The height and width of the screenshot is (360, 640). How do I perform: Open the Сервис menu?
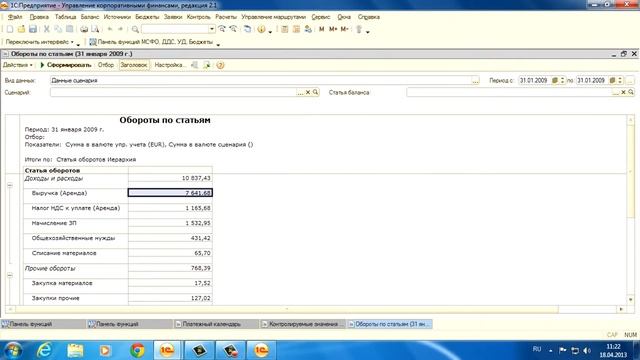click(321, 17)
